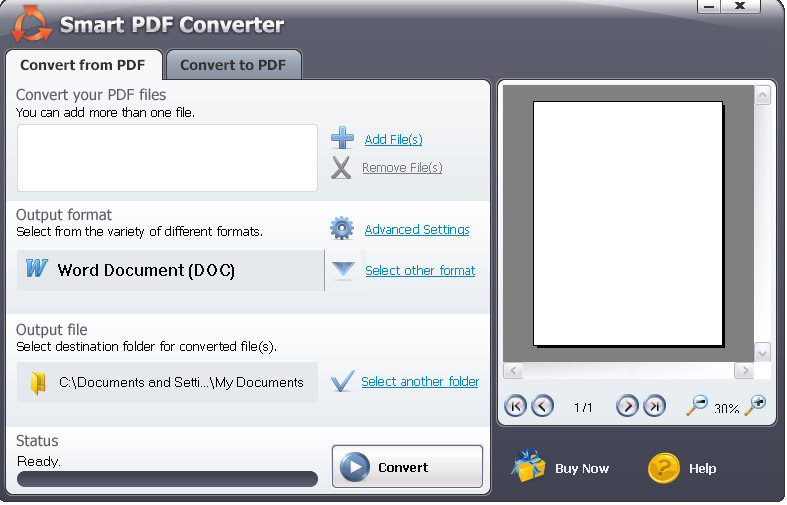This screenshot has height=505, width=787.
Task: Click the blue checkmark folder selection icon
Action: pos(342,382)
